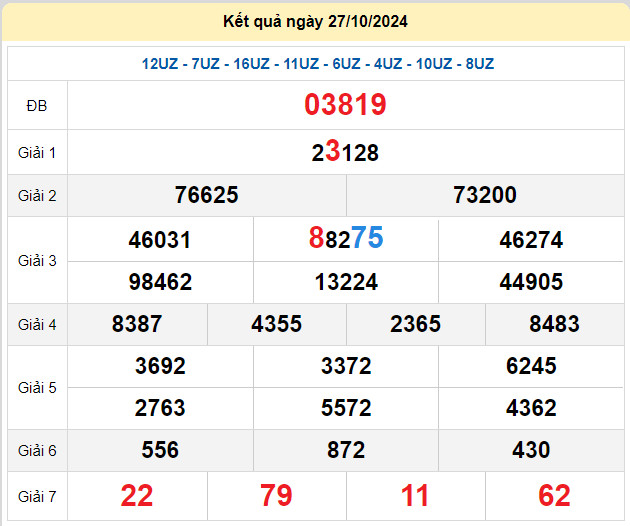630x526 pixels.
Task: Click Giải 6 number 556
Action: point(160,450)
